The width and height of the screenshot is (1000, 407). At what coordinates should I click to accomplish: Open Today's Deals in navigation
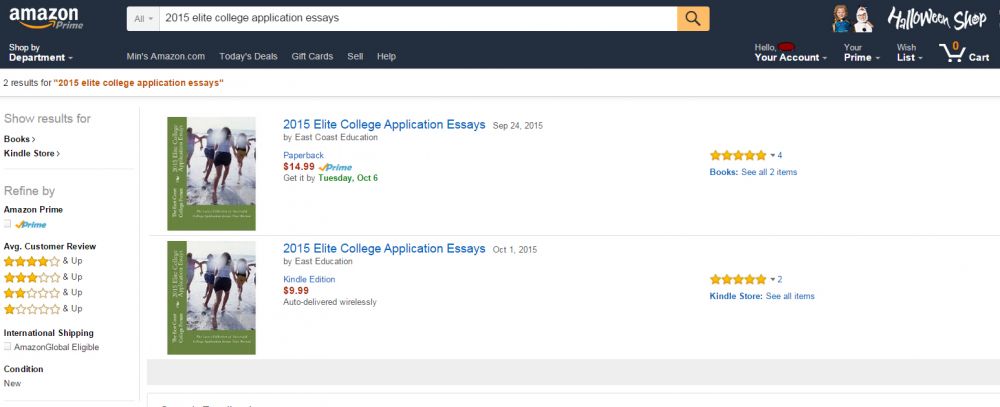click(248, 56)
